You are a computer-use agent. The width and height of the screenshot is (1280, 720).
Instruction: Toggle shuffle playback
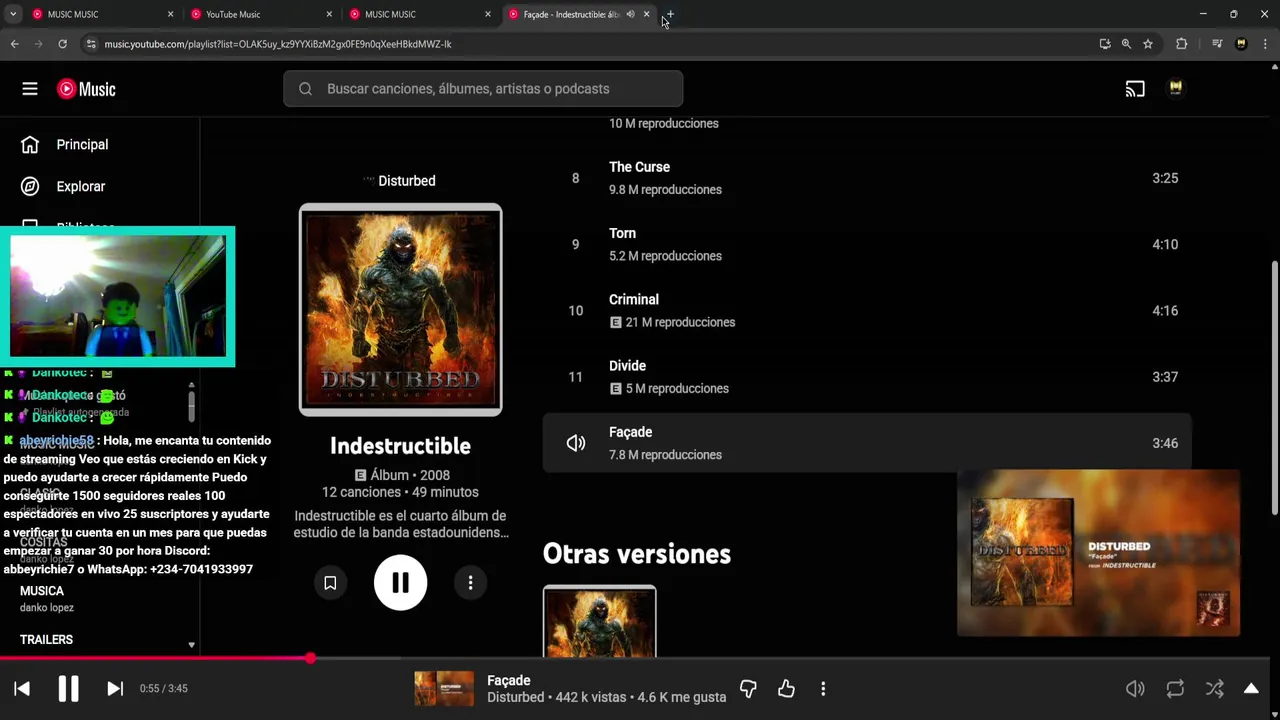(x=1214, y=689)
